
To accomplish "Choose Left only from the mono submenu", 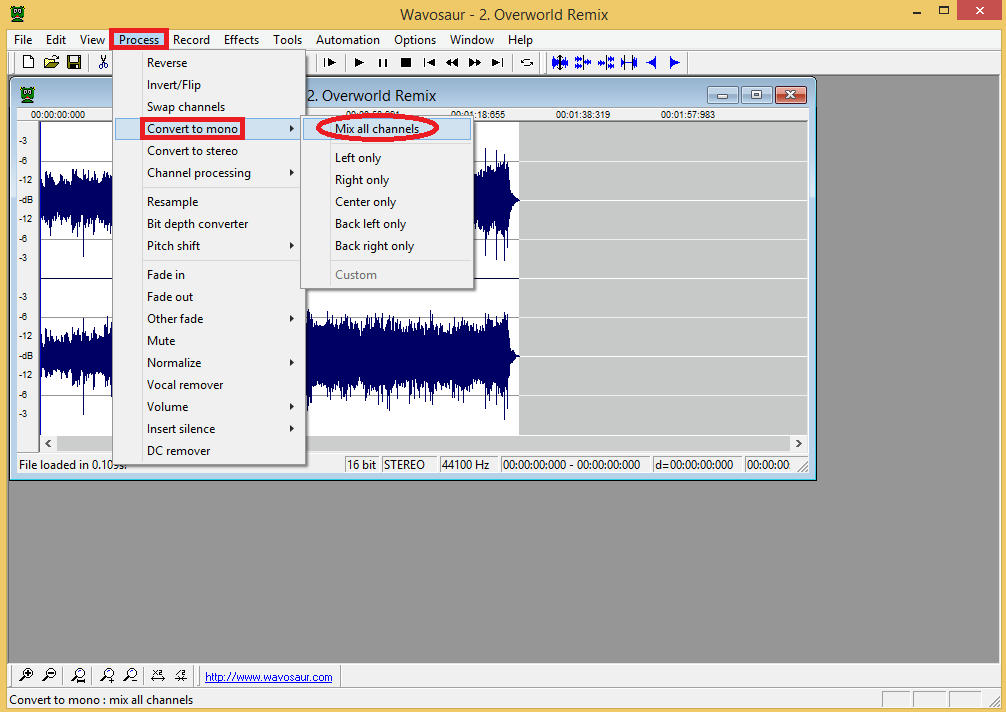I will click(358, 158).
